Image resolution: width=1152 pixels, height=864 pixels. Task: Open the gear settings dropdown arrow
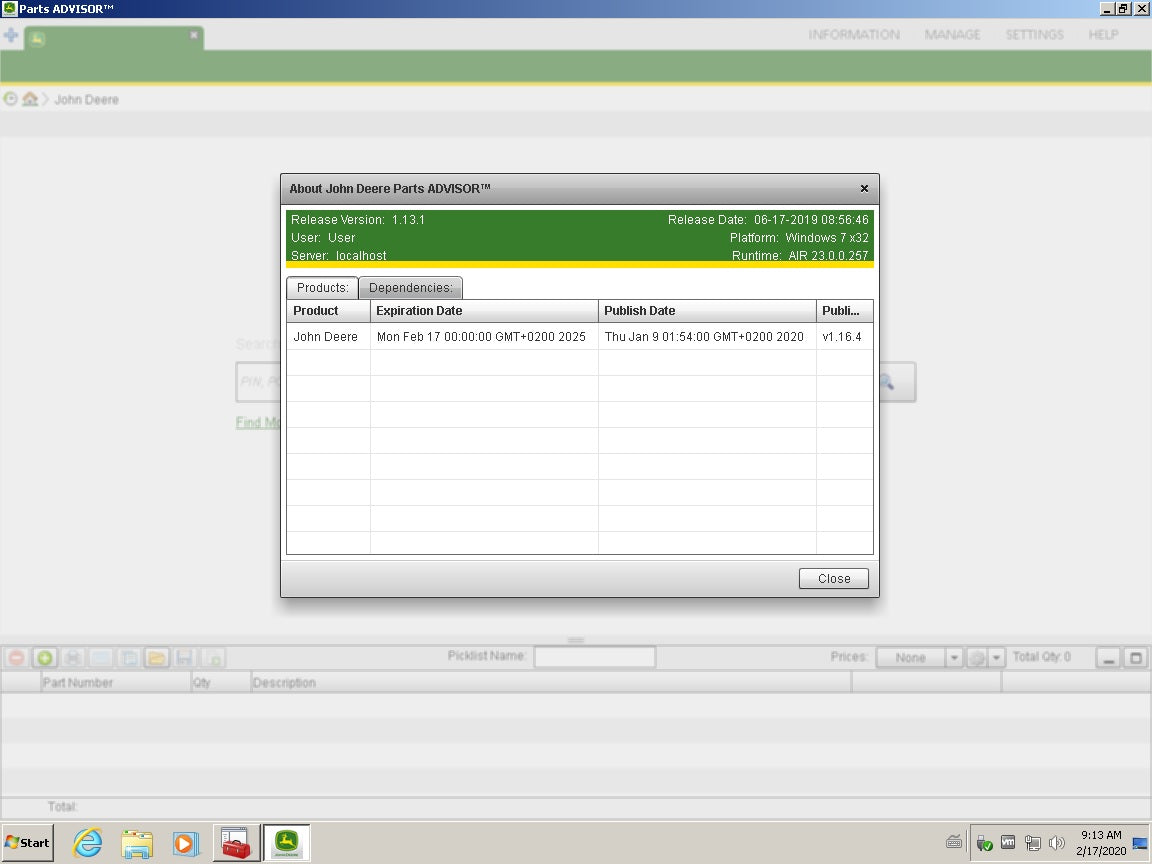click(997, 658)
